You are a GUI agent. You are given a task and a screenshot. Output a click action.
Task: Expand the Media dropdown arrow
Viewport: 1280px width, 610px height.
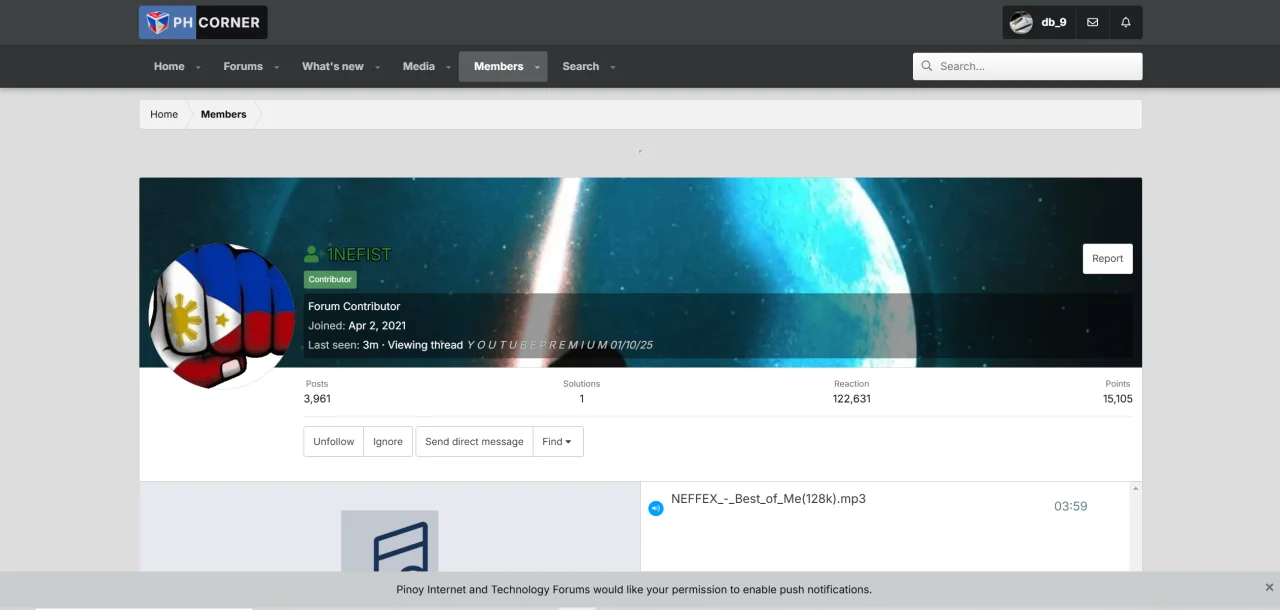(x=448, y=67)
